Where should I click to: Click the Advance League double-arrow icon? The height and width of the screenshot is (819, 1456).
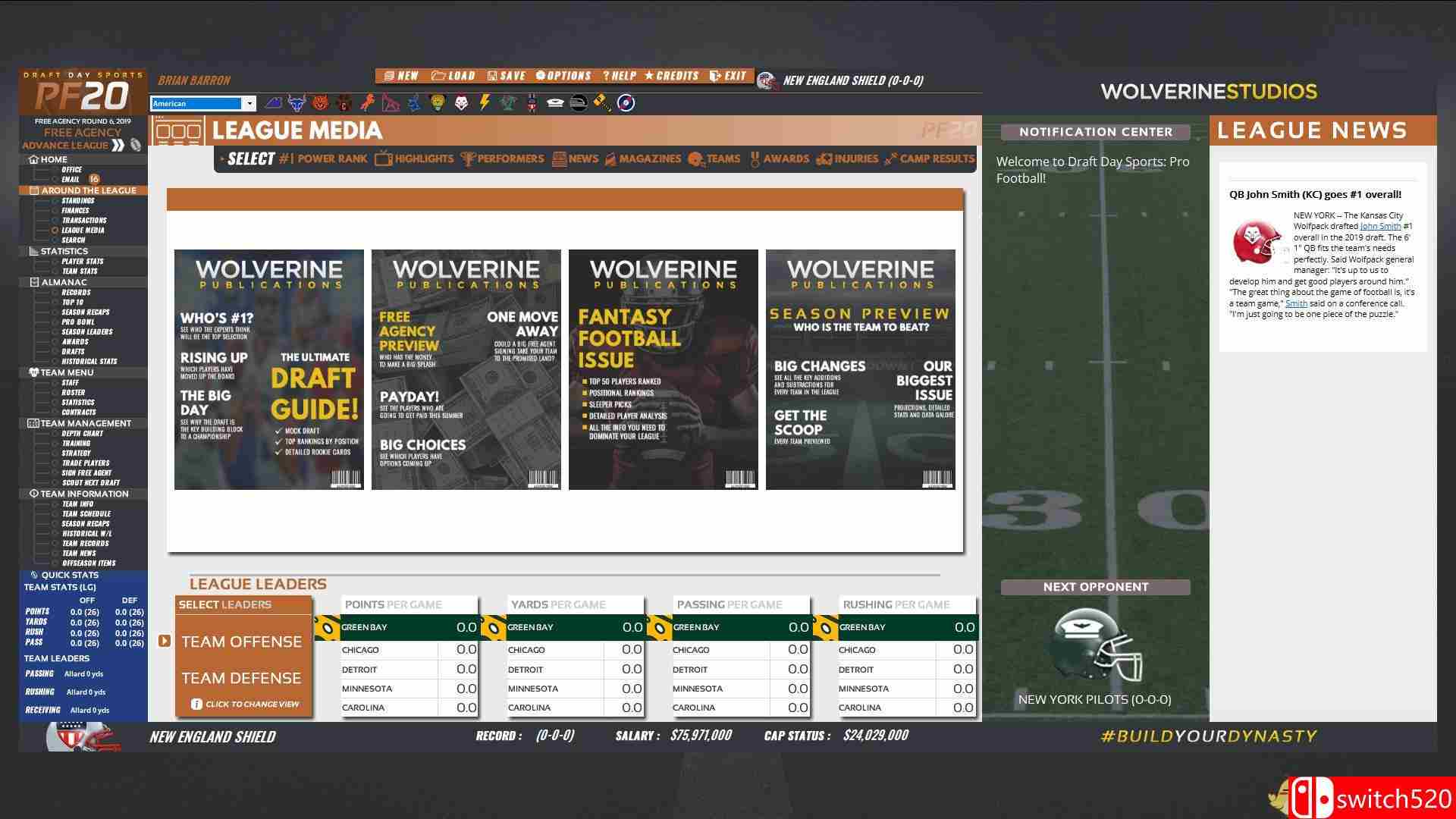coord(118,145)
